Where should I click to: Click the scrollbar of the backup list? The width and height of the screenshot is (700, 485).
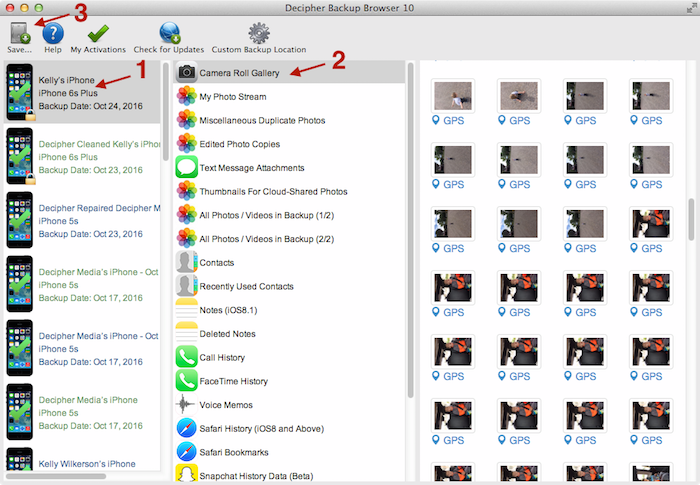coord(166,112)
